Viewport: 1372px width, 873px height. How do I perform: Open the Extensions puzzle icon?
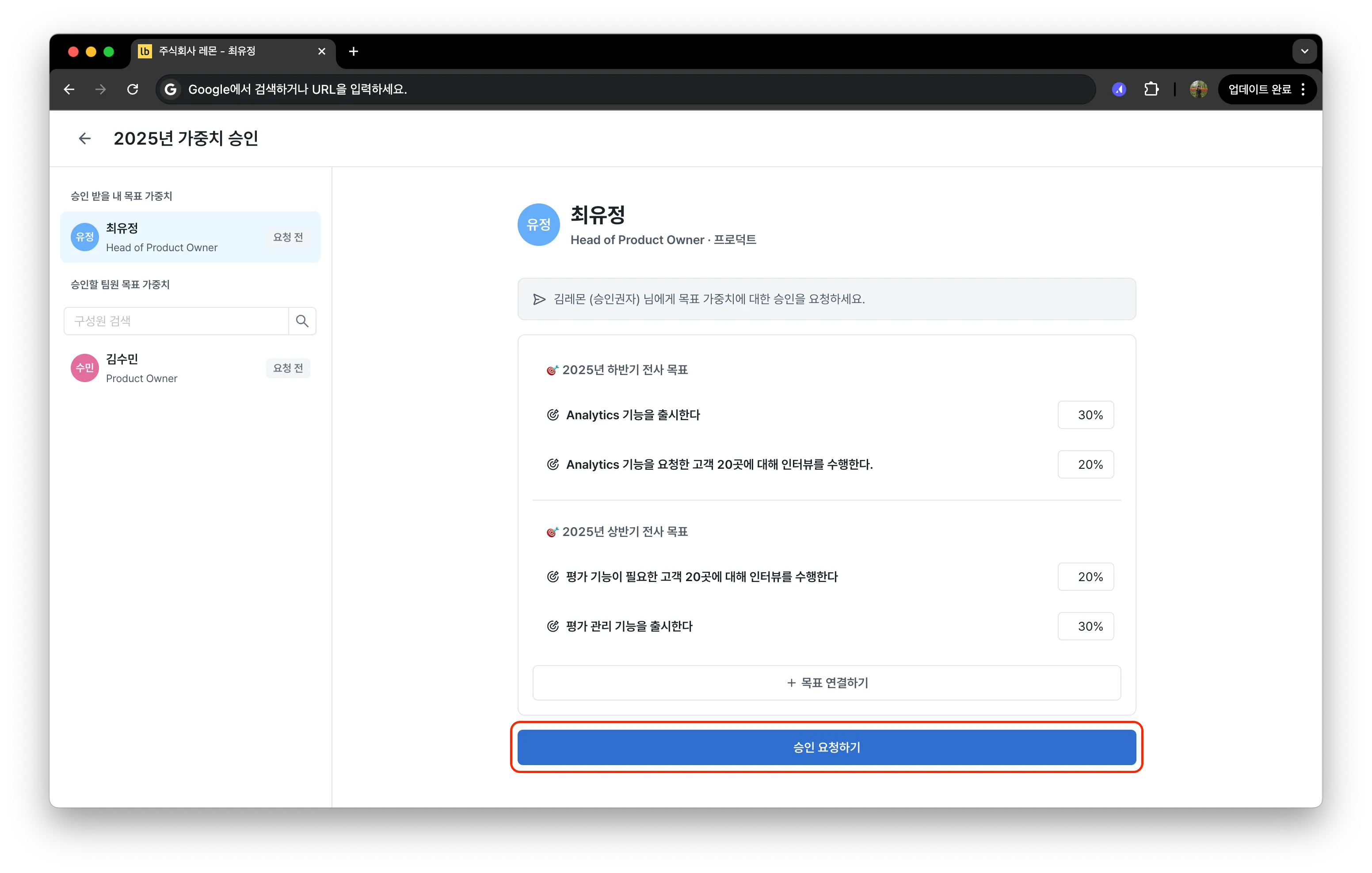coord(1151,89)
